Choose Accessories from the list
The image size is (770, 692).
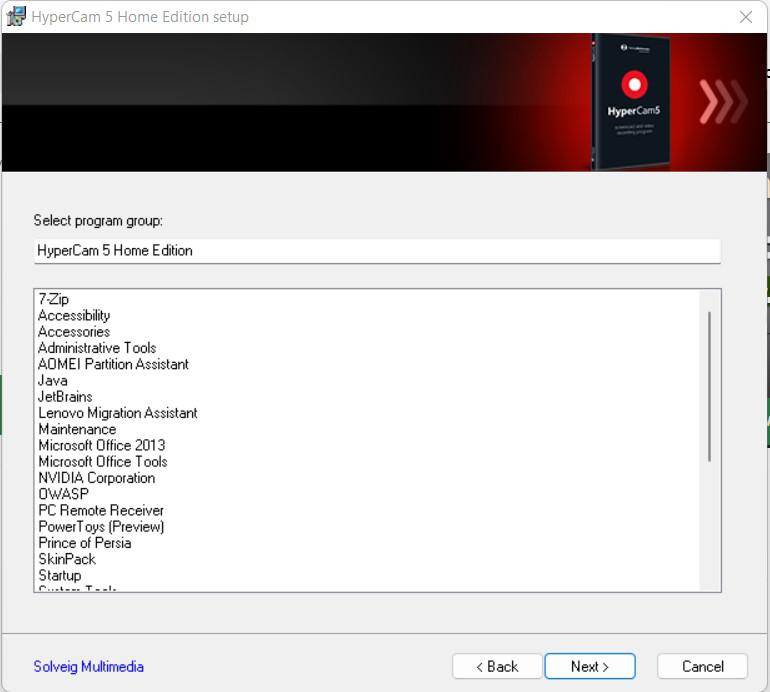click(x=74, y=332)
